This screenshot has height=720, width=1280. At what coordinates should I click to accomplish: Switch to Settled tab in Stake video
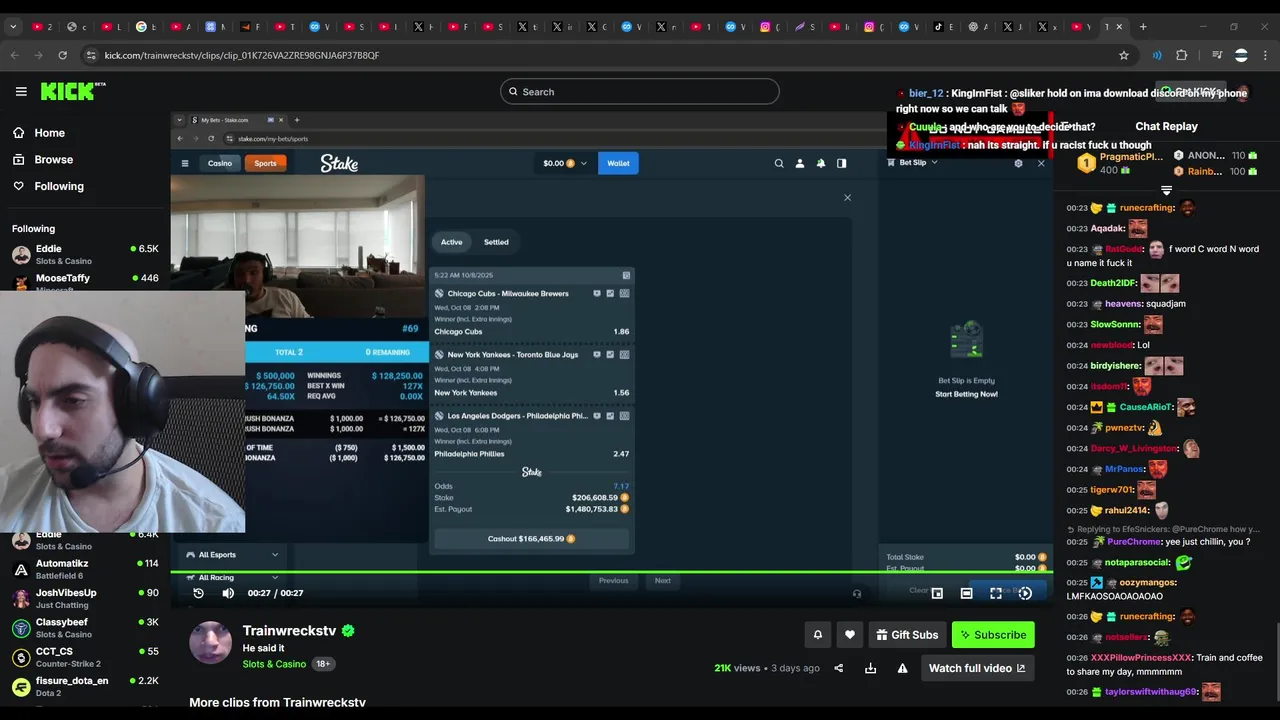496,242
